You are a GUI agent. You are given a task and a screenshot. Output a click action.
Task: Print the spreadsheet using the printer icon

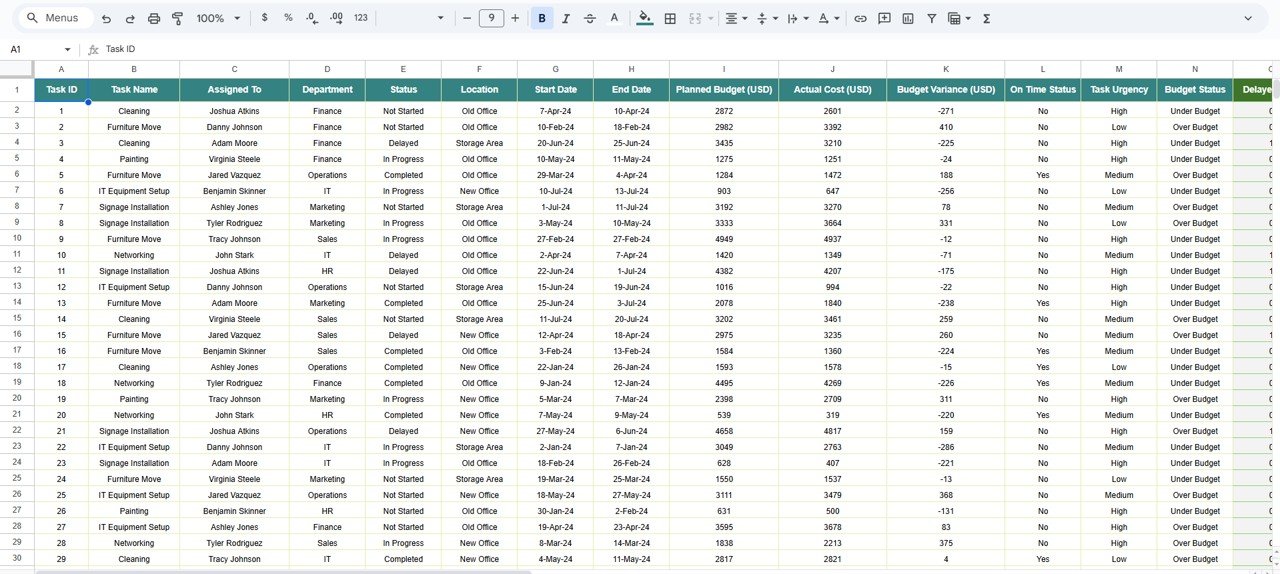point(154,18)
